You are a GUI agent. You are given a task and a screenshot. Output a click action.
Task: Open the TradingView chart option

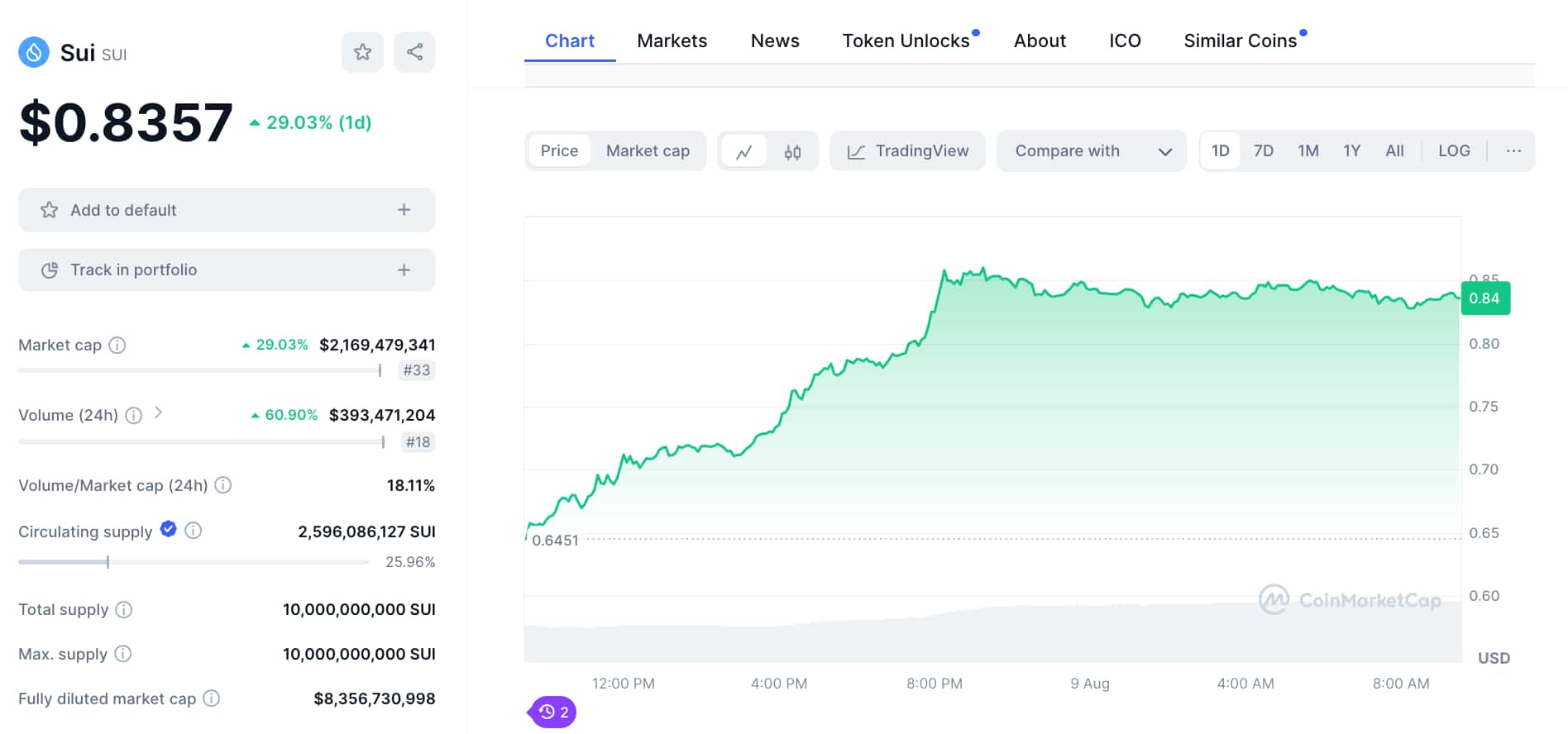click(907, 150)
